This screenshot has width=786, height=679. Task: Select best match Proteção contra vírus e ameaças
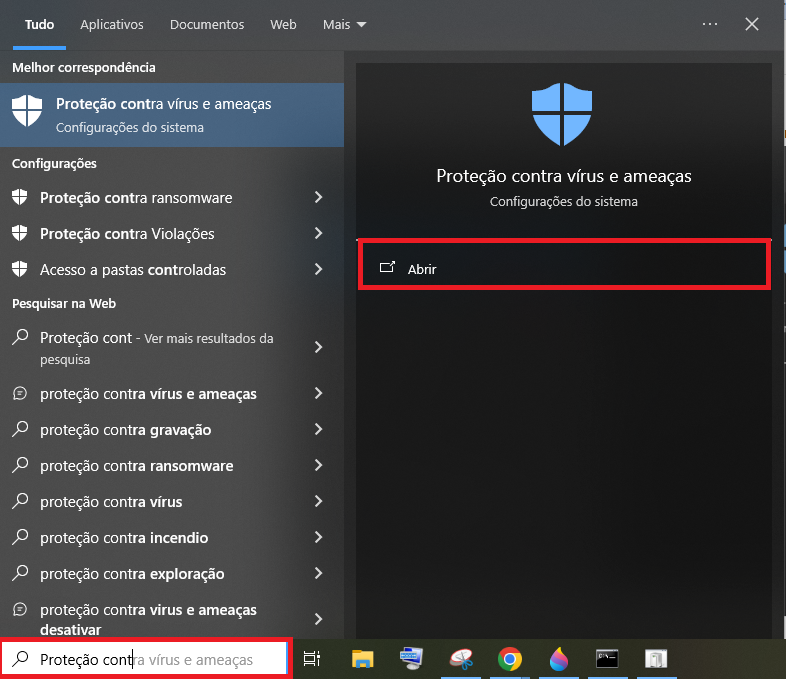point(172,115)
